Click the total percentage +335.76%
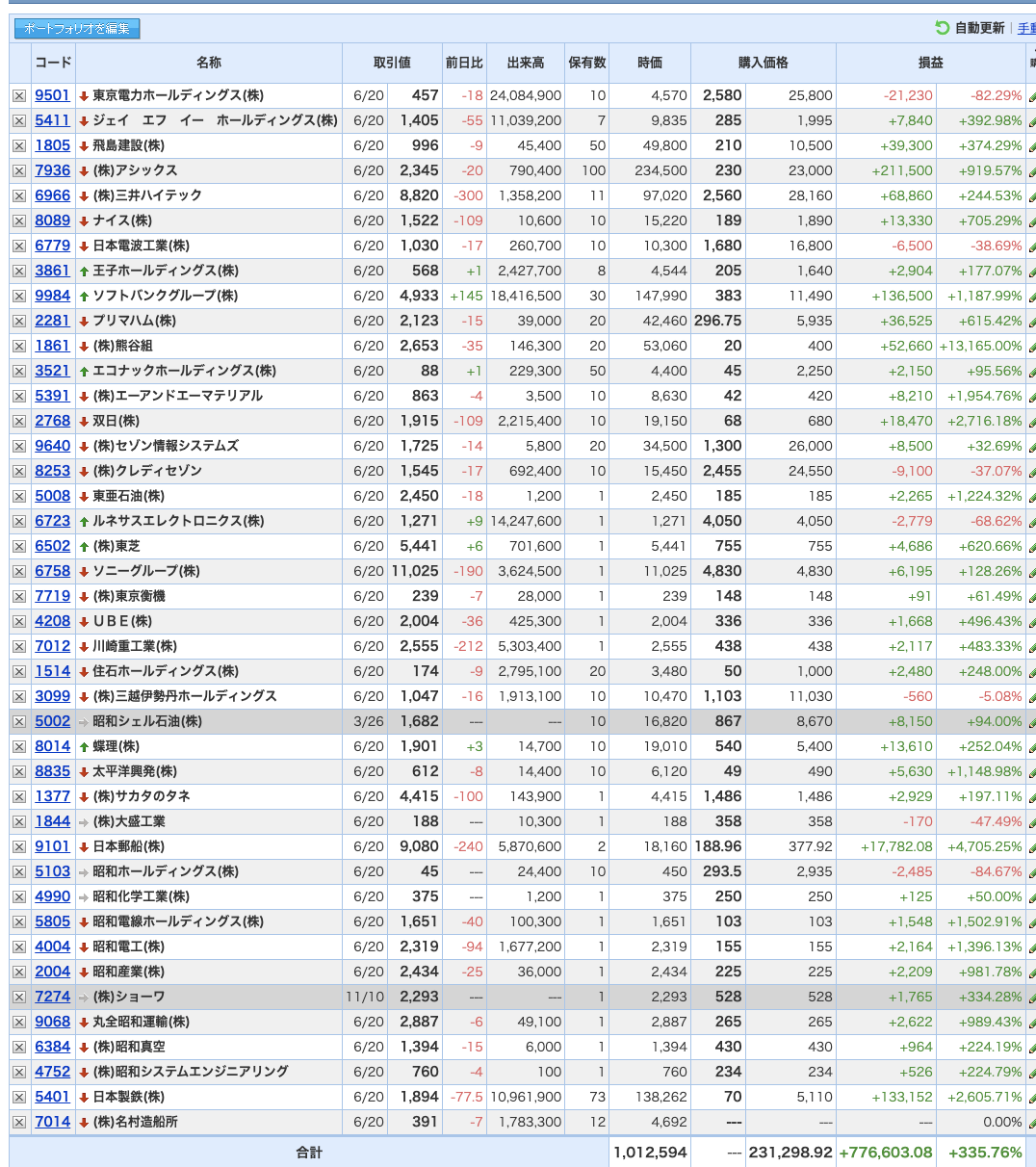This screenshot has height=1167, width=1036. click(985, 1153)
